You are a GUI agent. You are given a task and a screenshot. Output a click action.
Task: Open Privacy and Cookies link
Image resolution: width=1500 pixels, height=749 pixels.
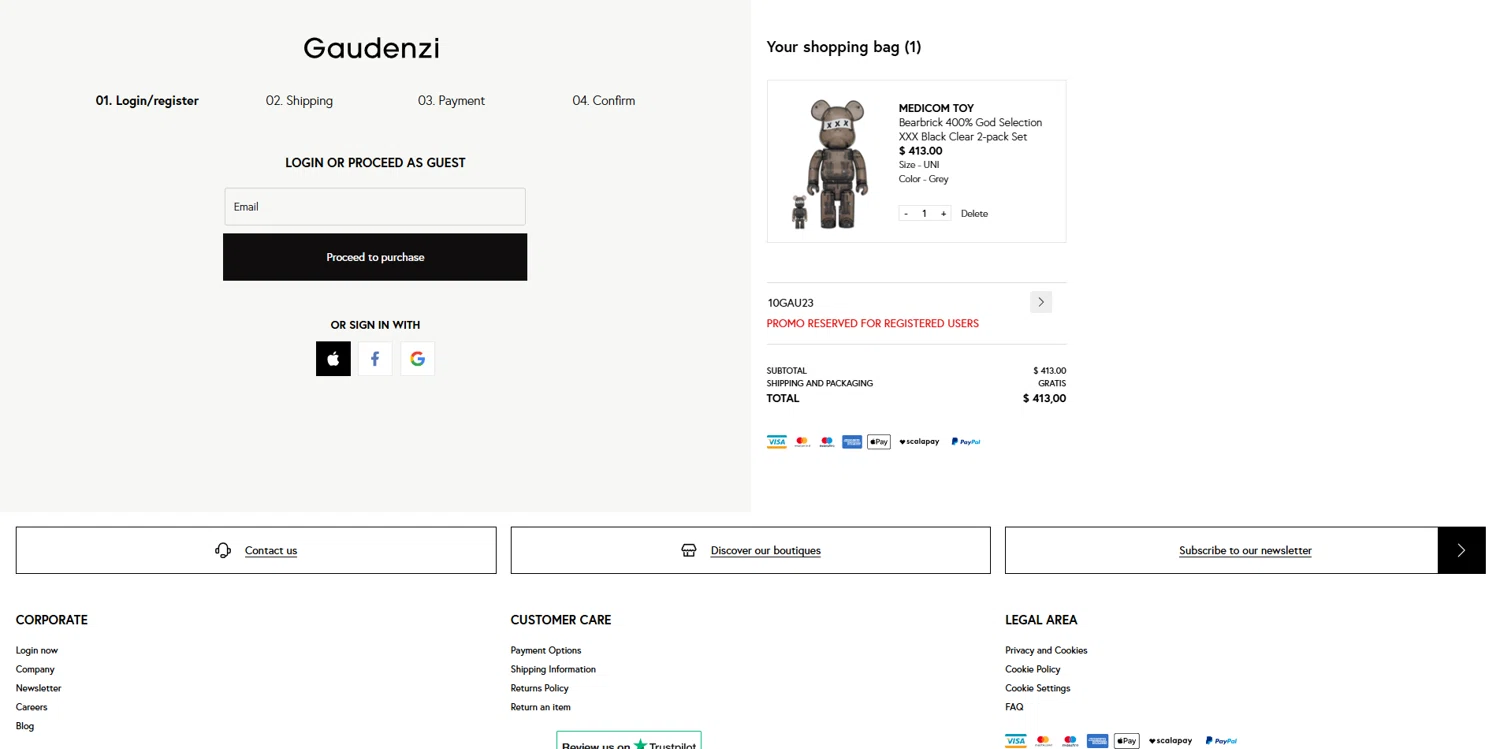point(1046,650)
